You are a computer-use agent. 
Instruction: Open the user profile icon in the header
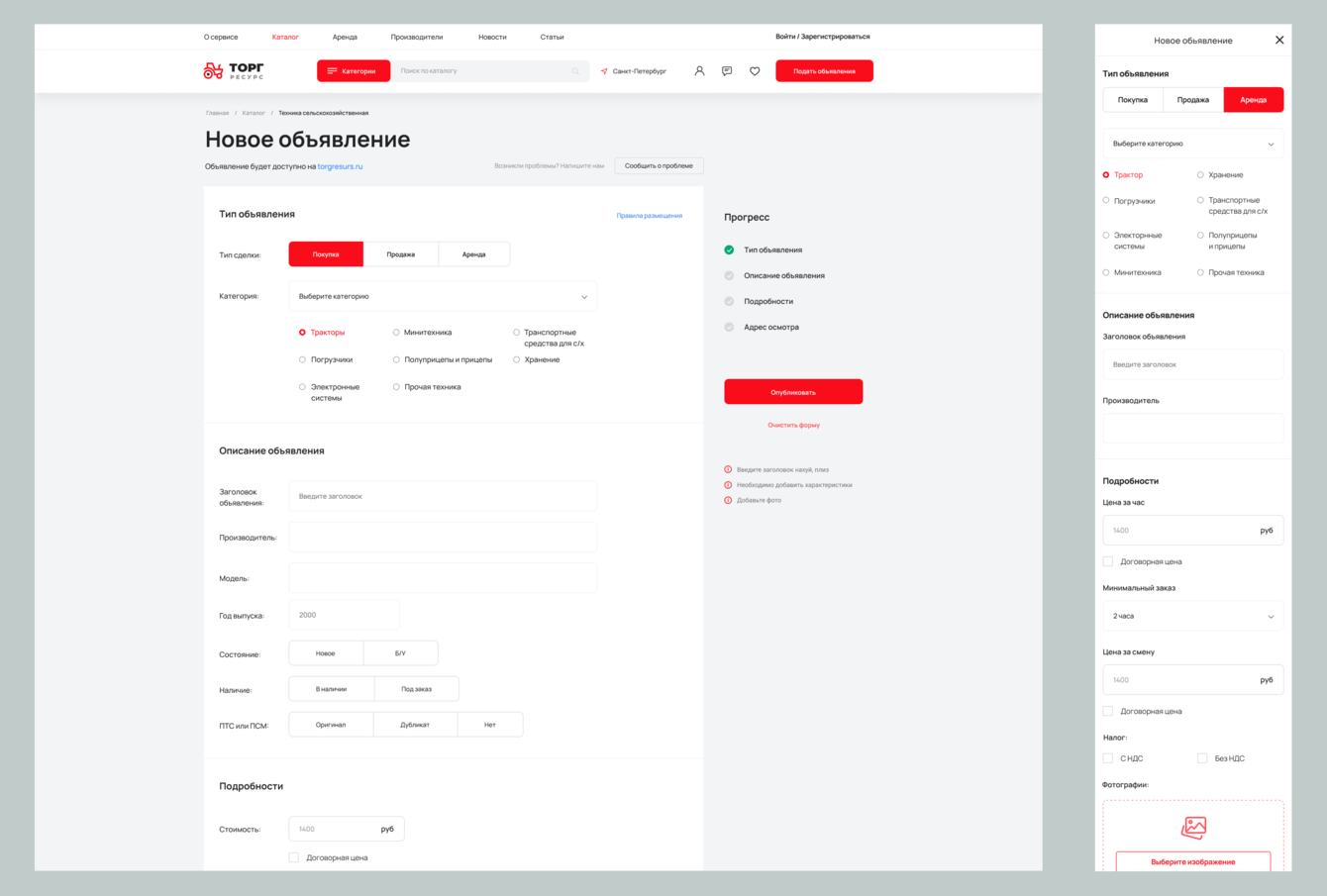(x=699, y=71)
